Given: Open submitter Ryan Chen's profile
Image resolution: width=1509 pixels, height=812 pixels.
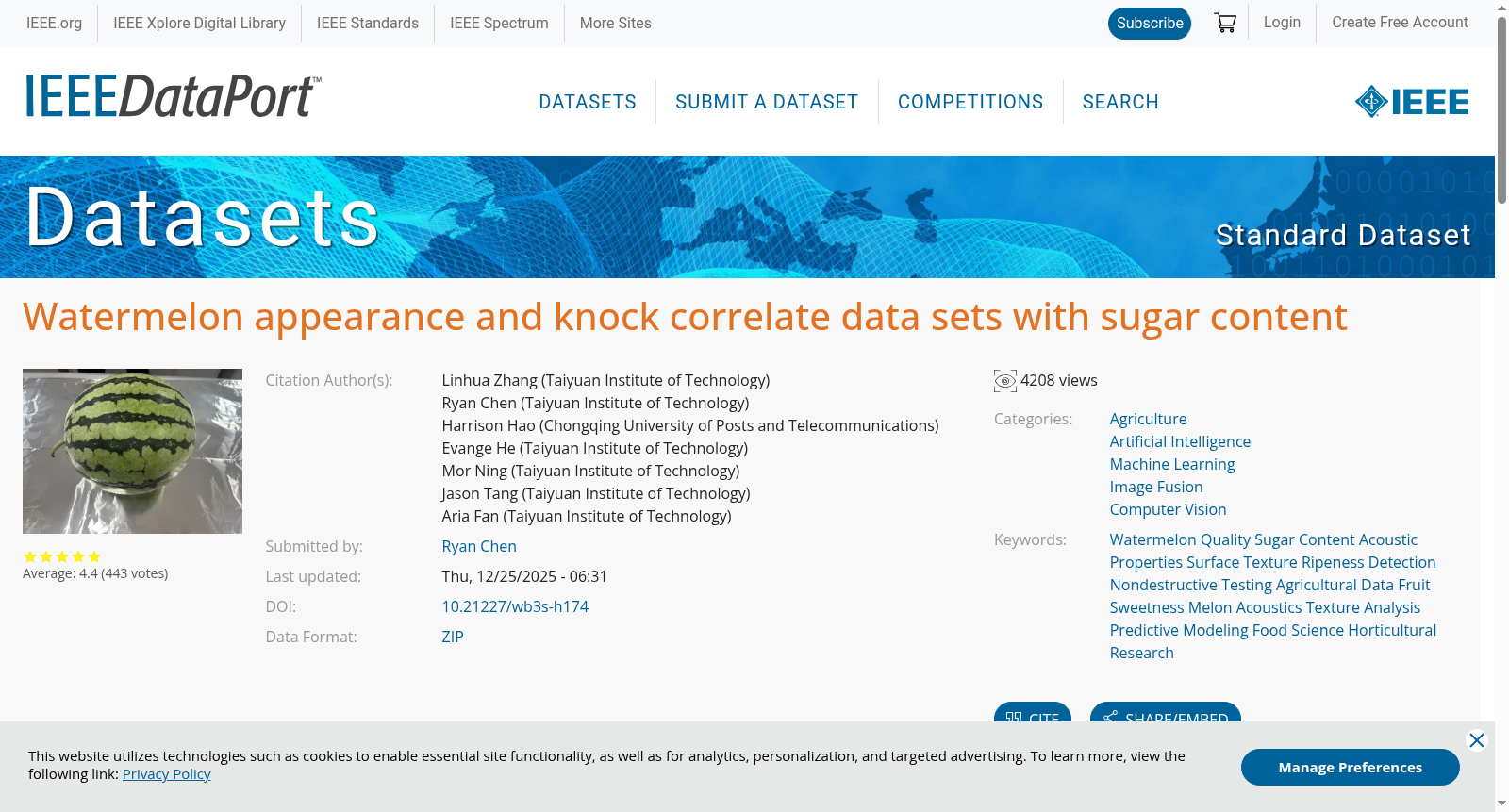Looking at the screenshot, I should [479, 546].
